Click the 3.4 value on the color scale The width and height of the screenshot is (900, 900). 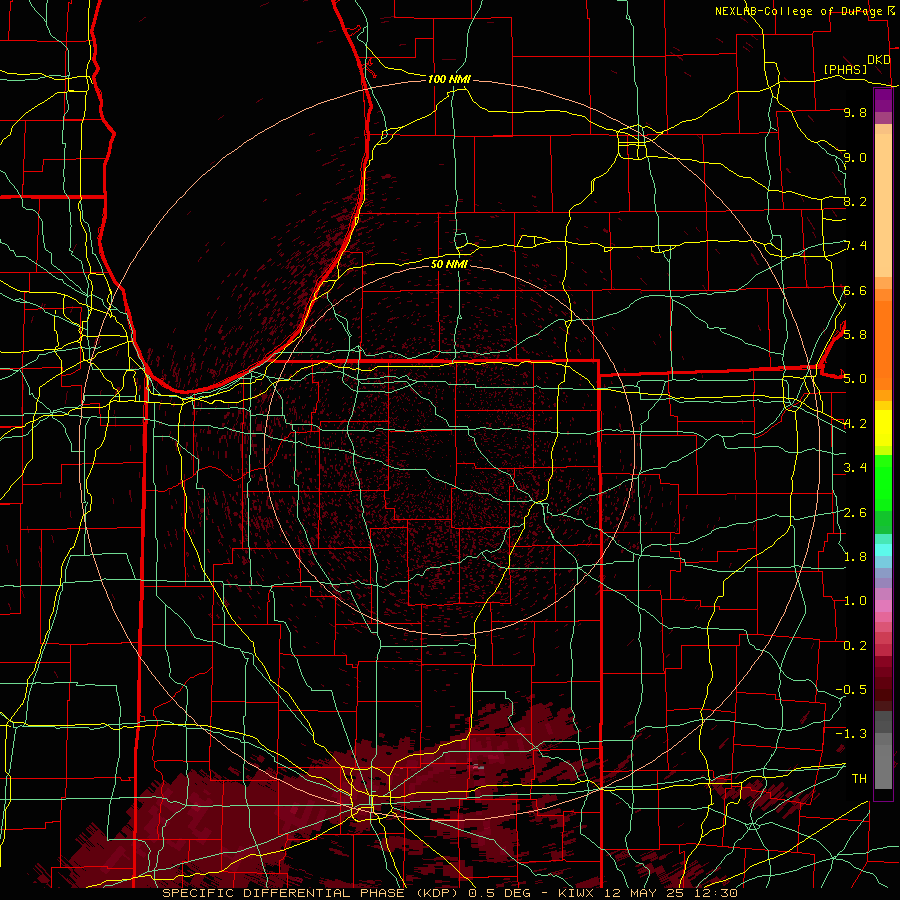[855, 468]
